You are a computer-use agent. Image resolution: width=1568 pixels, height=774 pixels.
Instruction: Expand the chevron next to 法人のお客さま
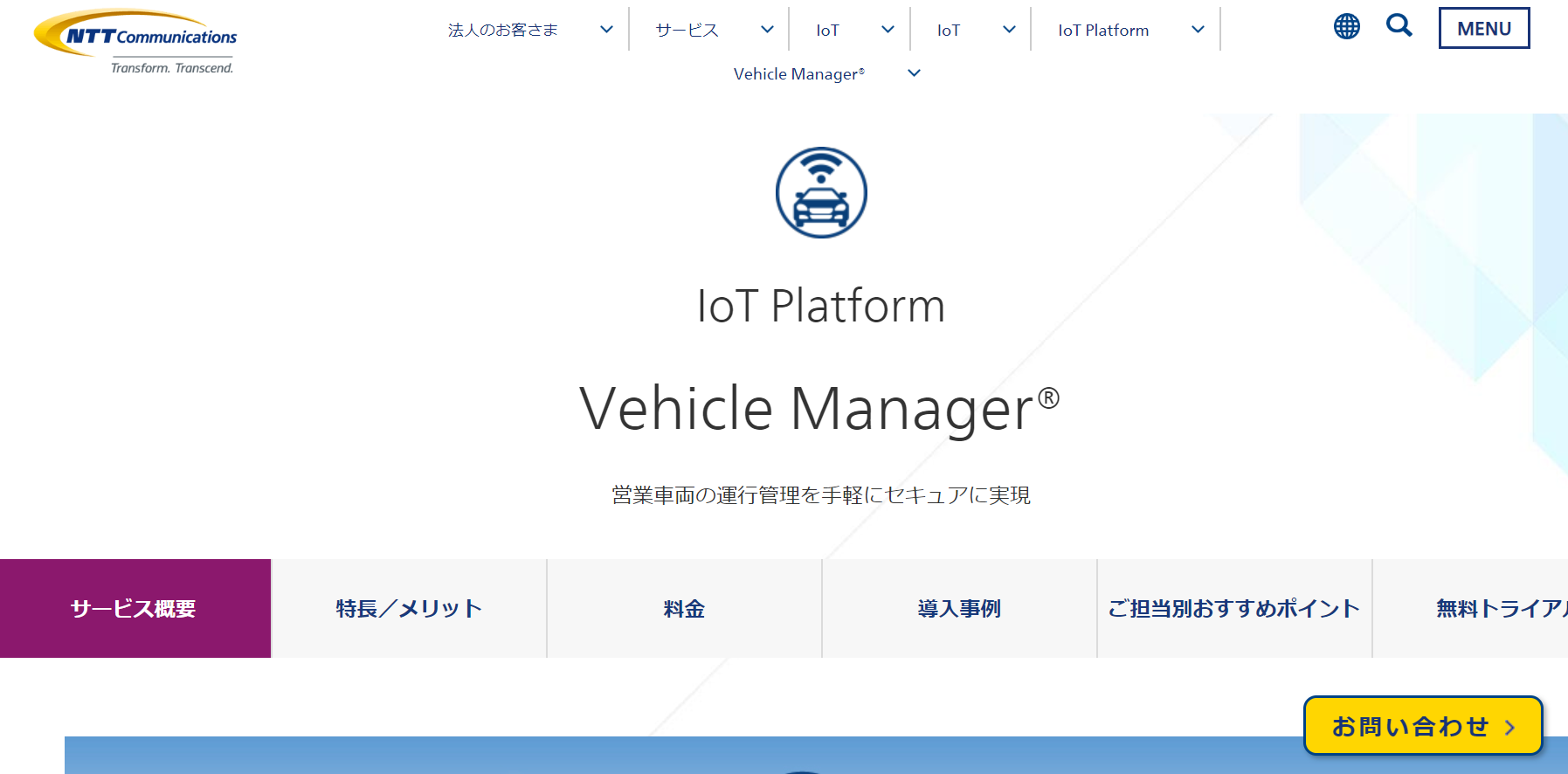click(606, 30)
